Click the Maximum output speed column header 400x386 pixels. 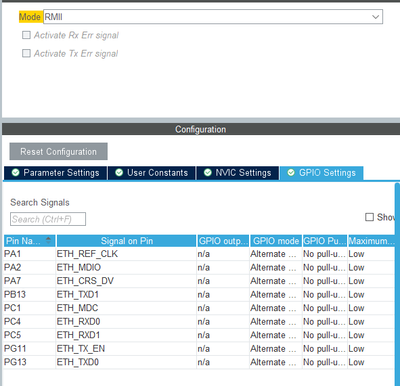(x=371, y=241)
